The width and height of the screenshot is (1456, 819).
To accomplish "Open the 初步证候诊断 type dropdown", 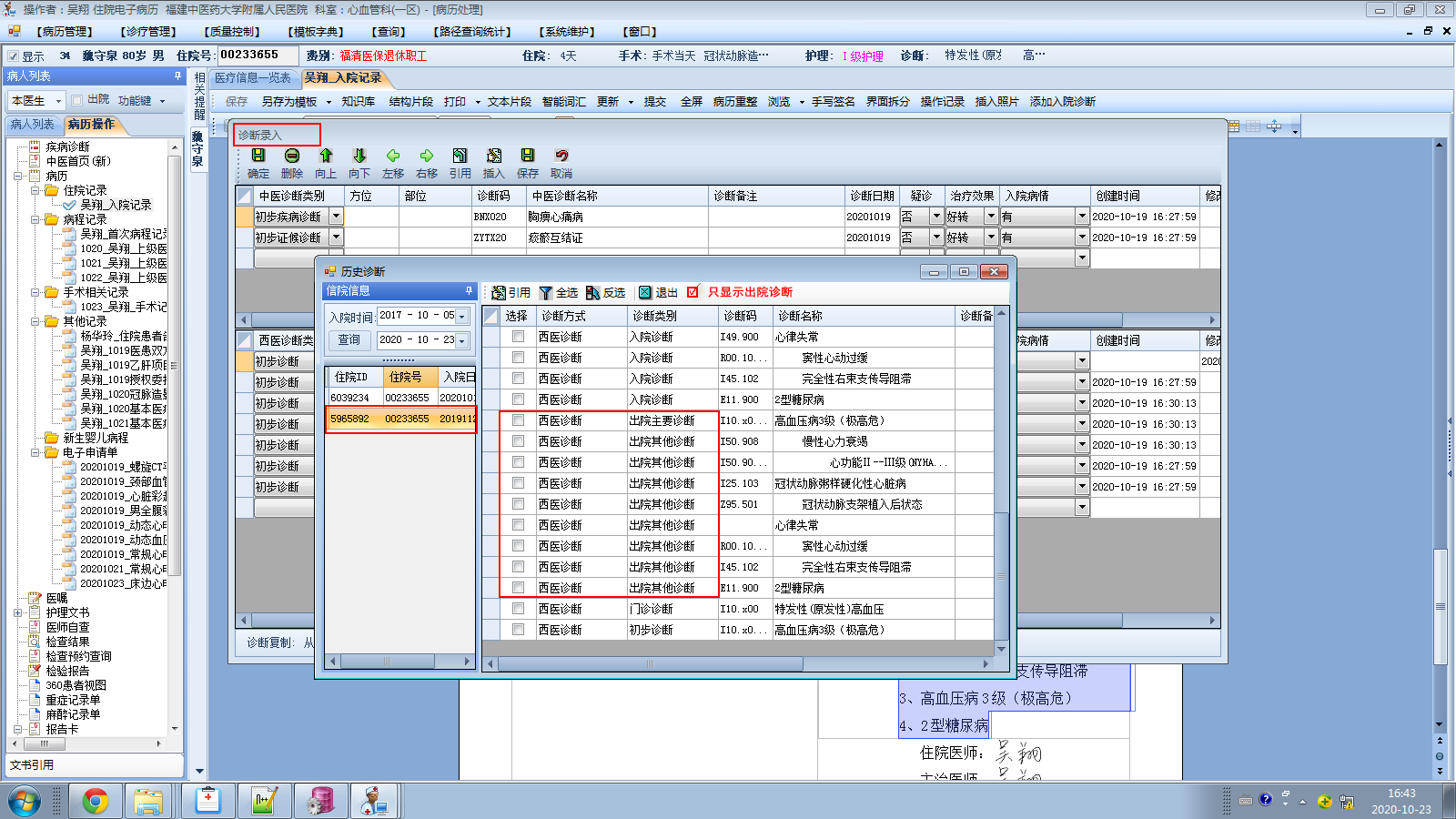I will [336, 238].
